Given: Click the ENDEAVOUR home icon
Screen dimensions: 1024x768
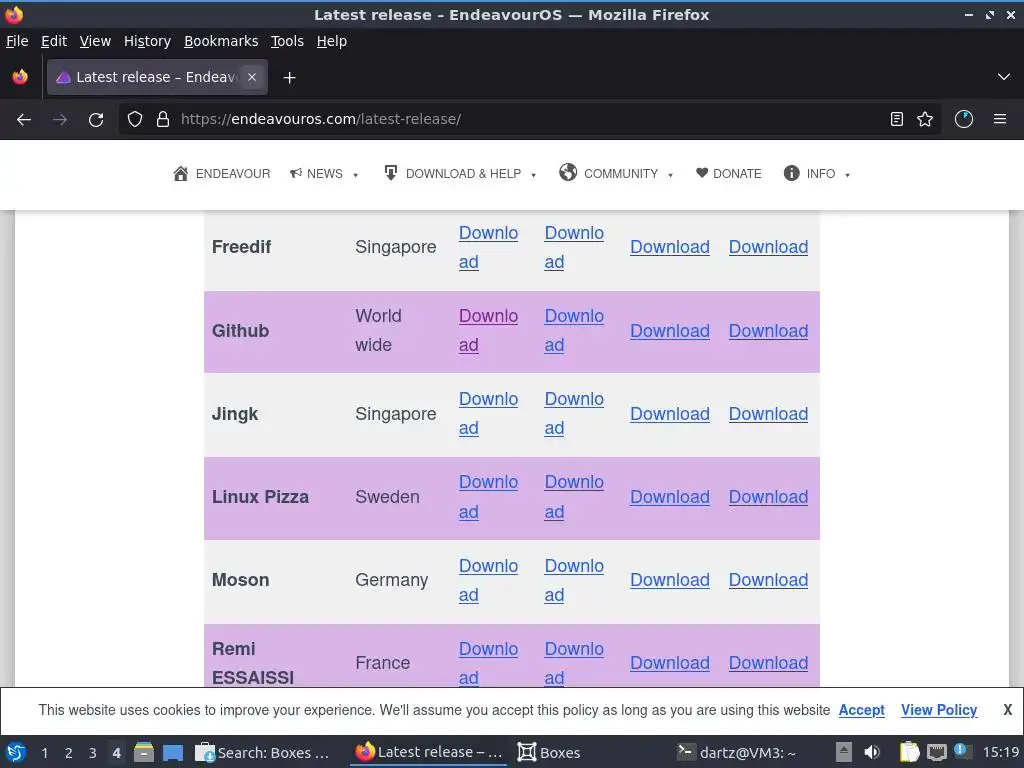Looking at the screenshot, I should pyautogui.click(x=181, y=173).
